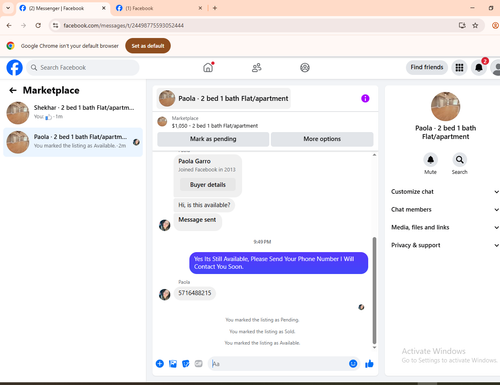Mute the conversation with the bell icon
This screenshot has width=500, height=385.
pyautogui.click(x=430, y=160)
